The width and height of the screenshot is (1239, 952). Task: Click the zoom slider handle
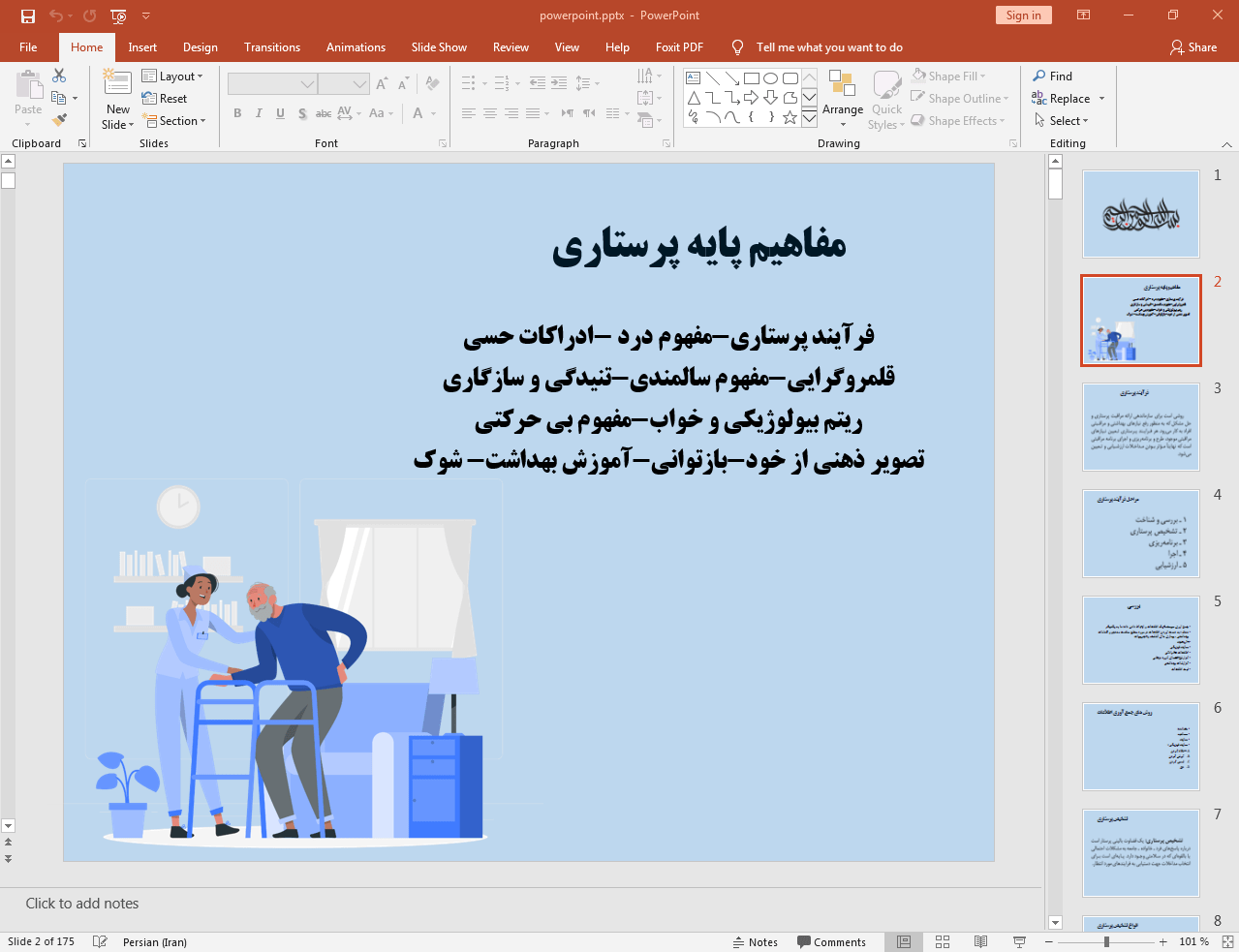pyautogui.click(x=1106, y=941)
